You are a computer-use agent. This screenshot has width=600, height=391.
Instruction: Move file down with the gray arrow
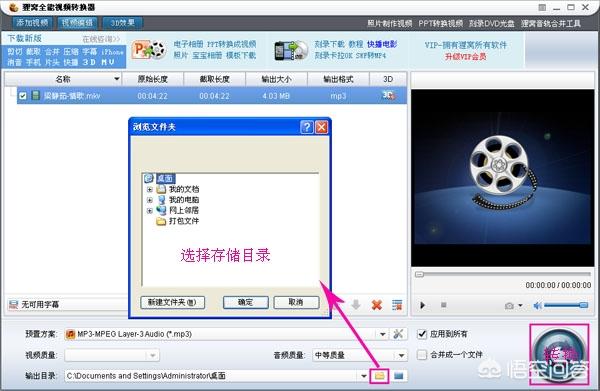(x=356, y=305)
